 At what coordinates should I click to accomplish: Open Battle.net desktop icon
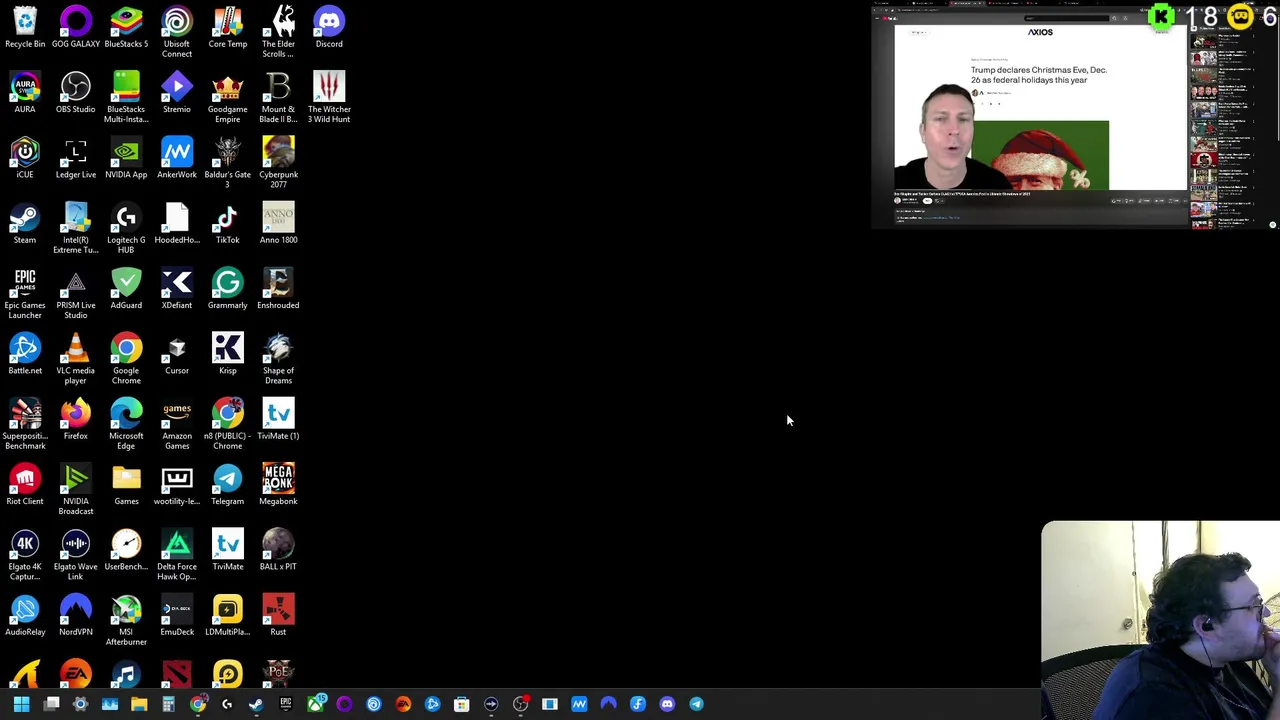click(x=25, y=354)
